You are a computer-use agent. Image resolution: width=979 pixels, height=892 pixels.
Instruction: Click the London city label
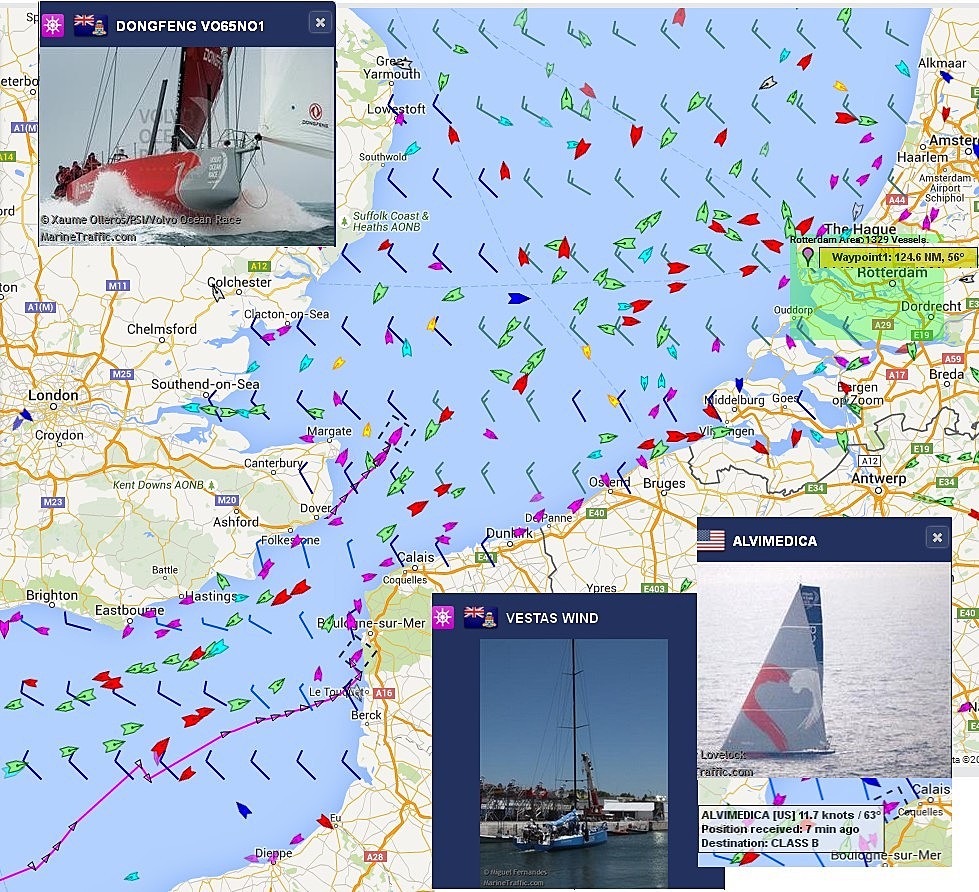point(53,395)
